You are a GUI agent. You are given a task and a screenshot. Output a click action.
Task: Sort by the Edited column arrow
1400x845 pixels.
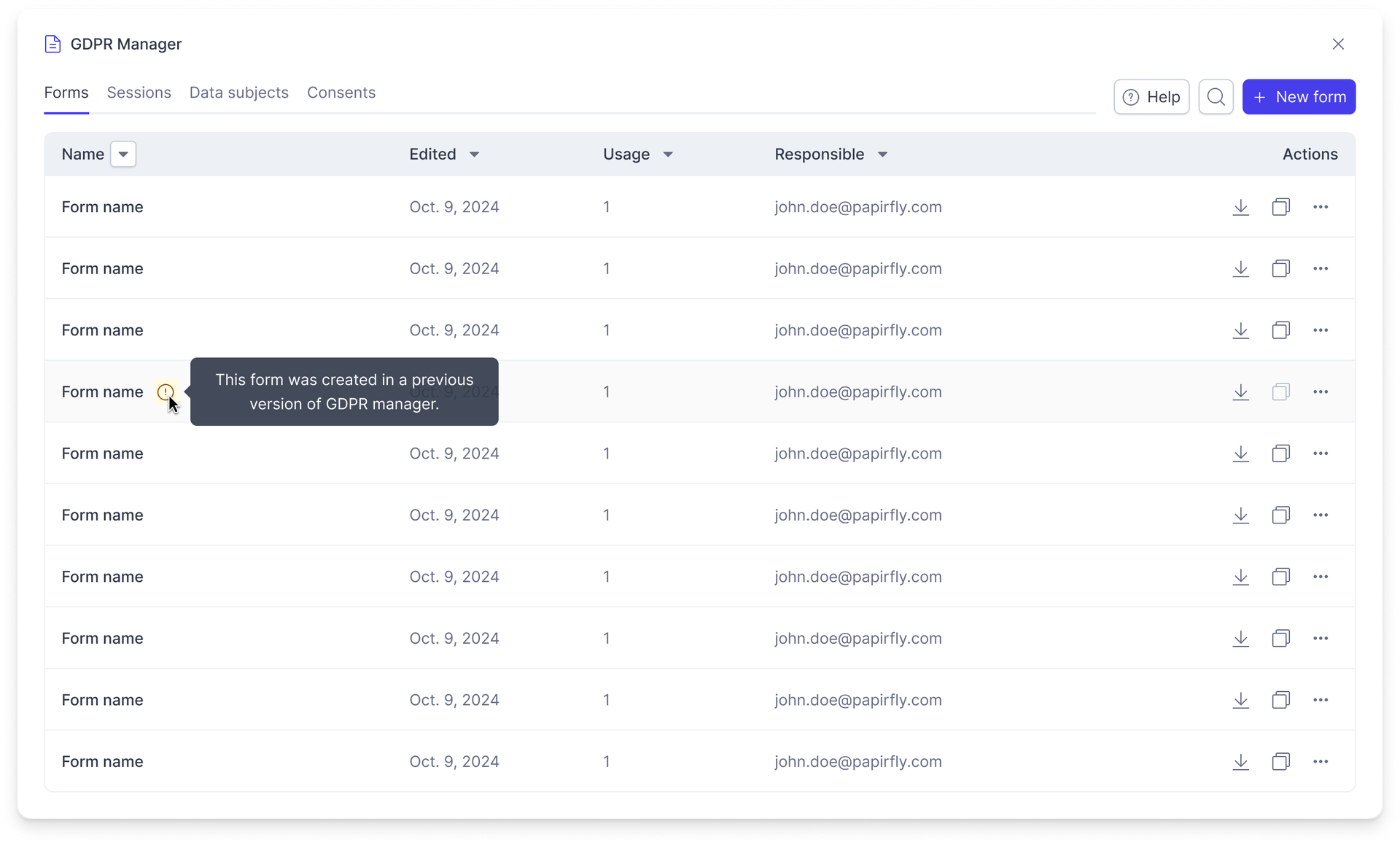(x=474, y=155)
